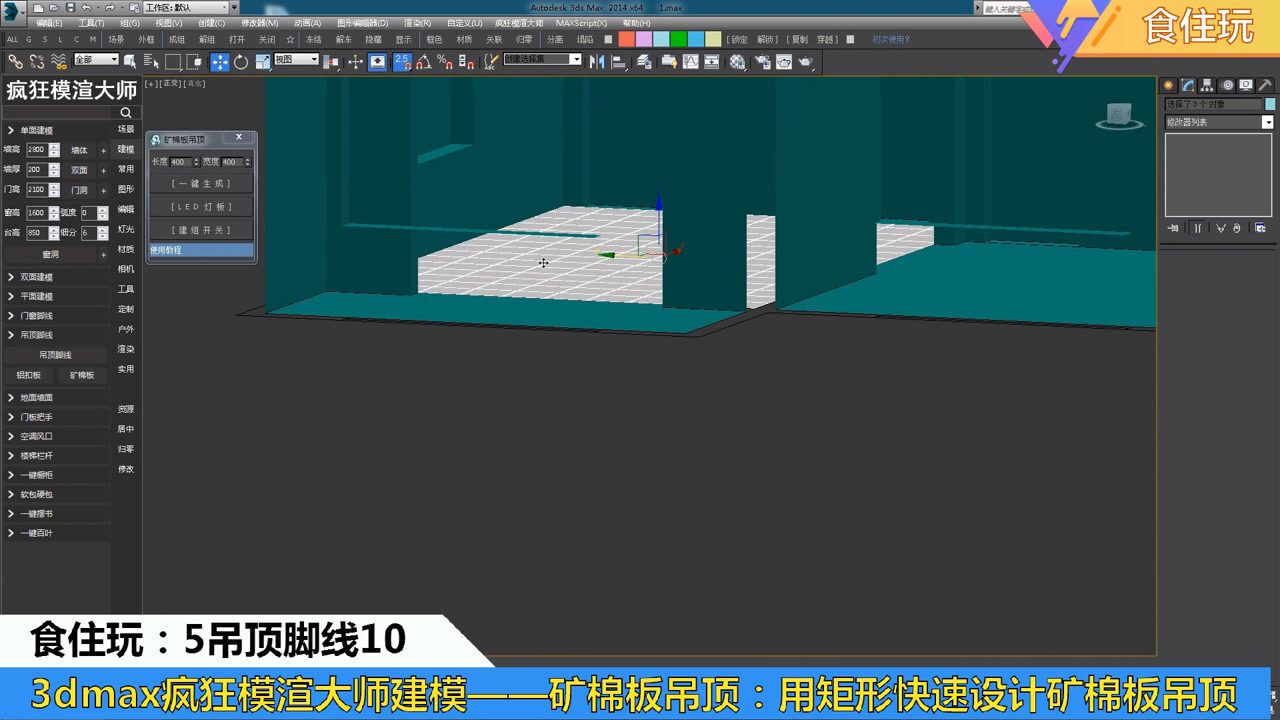Toggle the Spinner Snap icon
The height and width of the screenshot is (720, 1280).
click(x=468, y=61)
